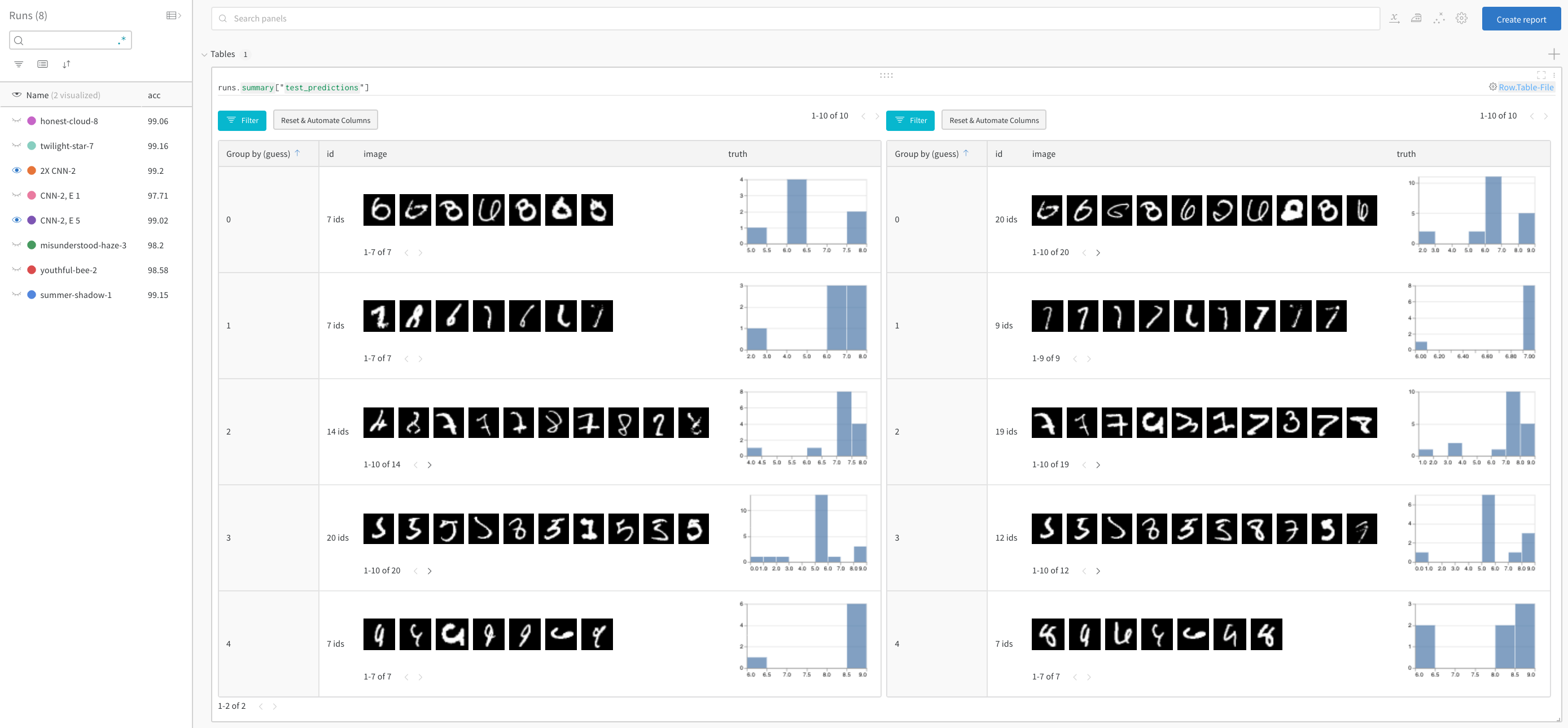Hide the 2X CNN-2 run
This screenshot has height=728, width=1568.
[x=16, y=170]
